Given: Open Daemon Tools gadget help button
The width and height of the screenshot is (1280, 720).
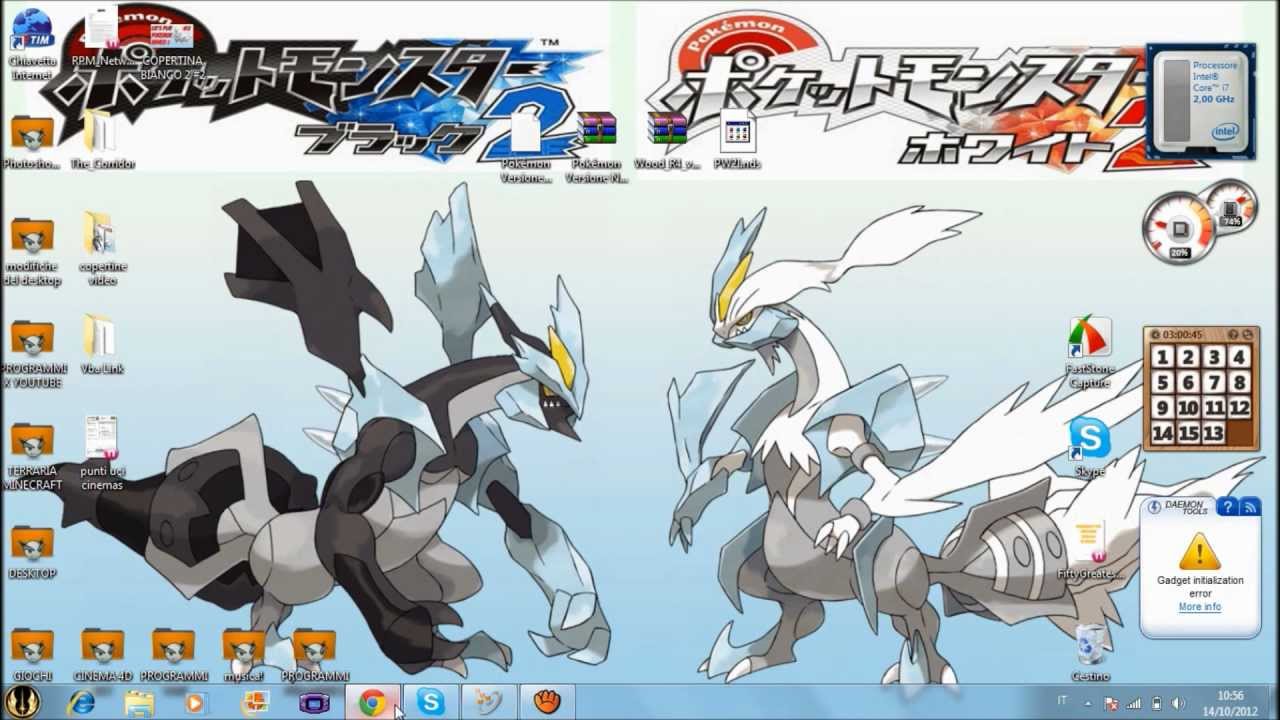Looking at the screenshot, I should 1227,507.
